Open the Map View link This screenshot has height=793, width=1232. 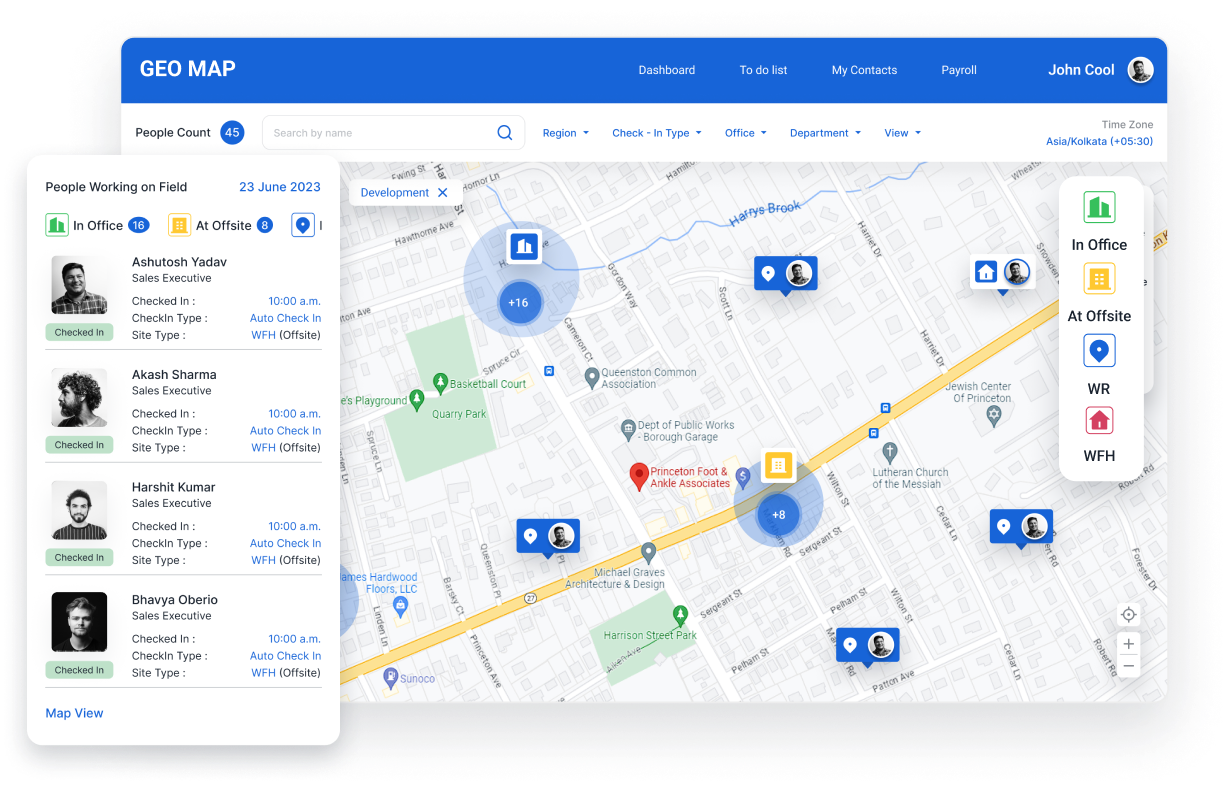click(x=74, y=713)
